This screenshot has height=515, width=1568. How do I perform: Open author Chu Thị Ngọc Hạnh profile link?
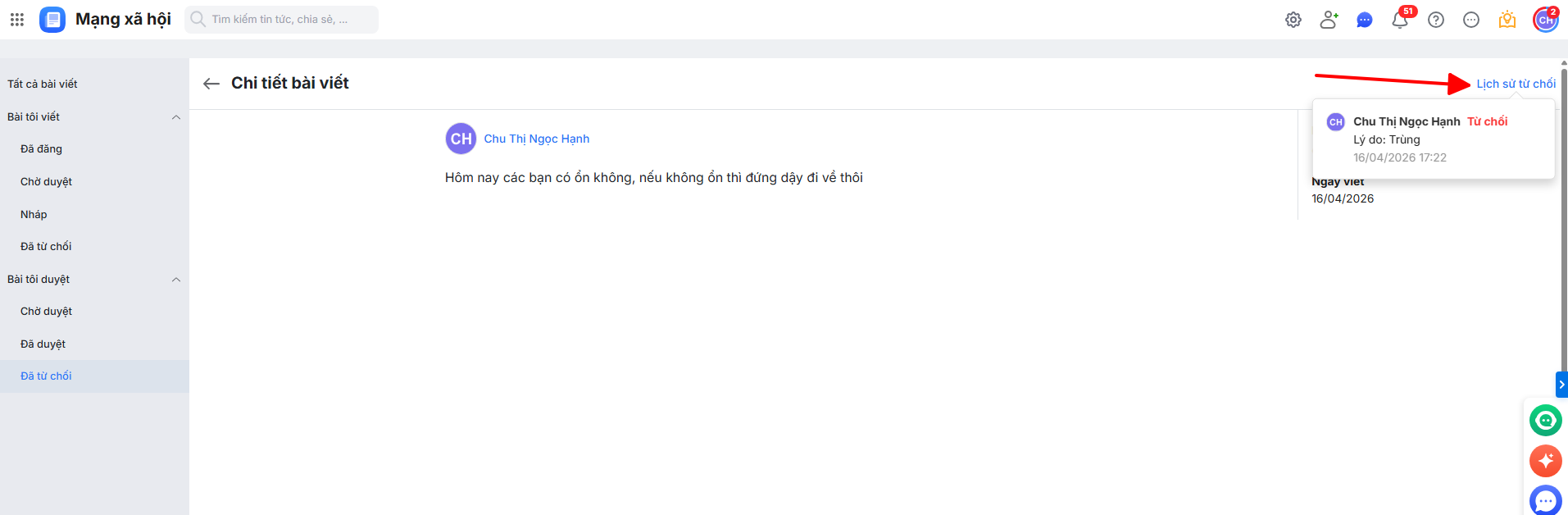536,139
